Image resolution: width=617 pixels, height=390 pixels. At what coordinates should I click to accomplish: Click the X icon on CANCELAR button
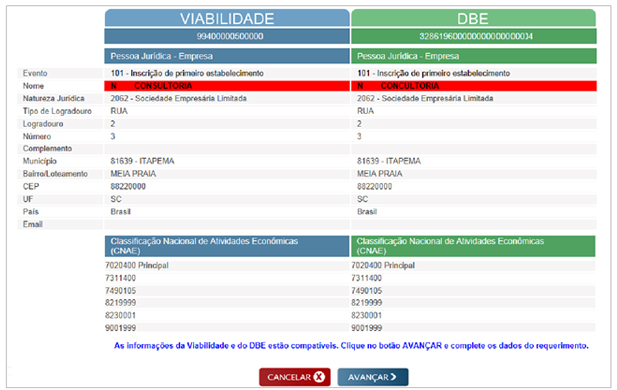click(x=319, y=377)
